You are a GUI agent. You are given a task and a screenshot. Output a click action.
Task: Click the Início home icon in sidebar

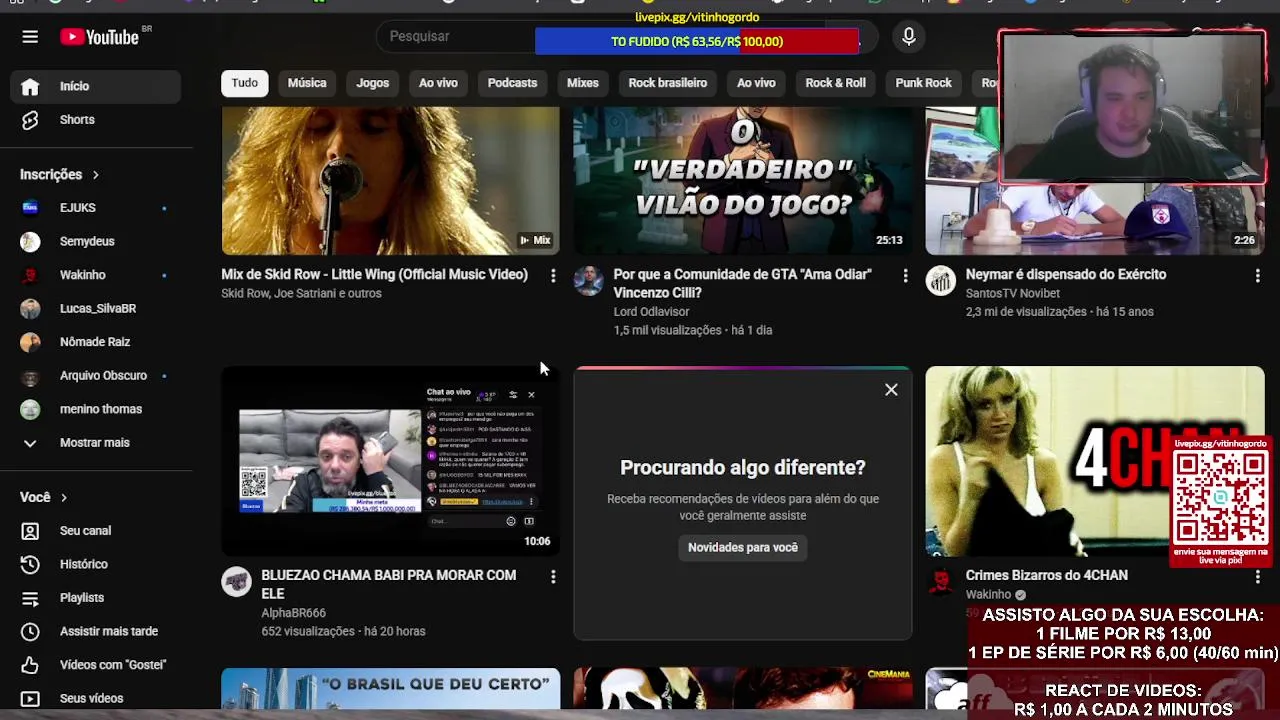pyautogui.click(x=30, y=86)
